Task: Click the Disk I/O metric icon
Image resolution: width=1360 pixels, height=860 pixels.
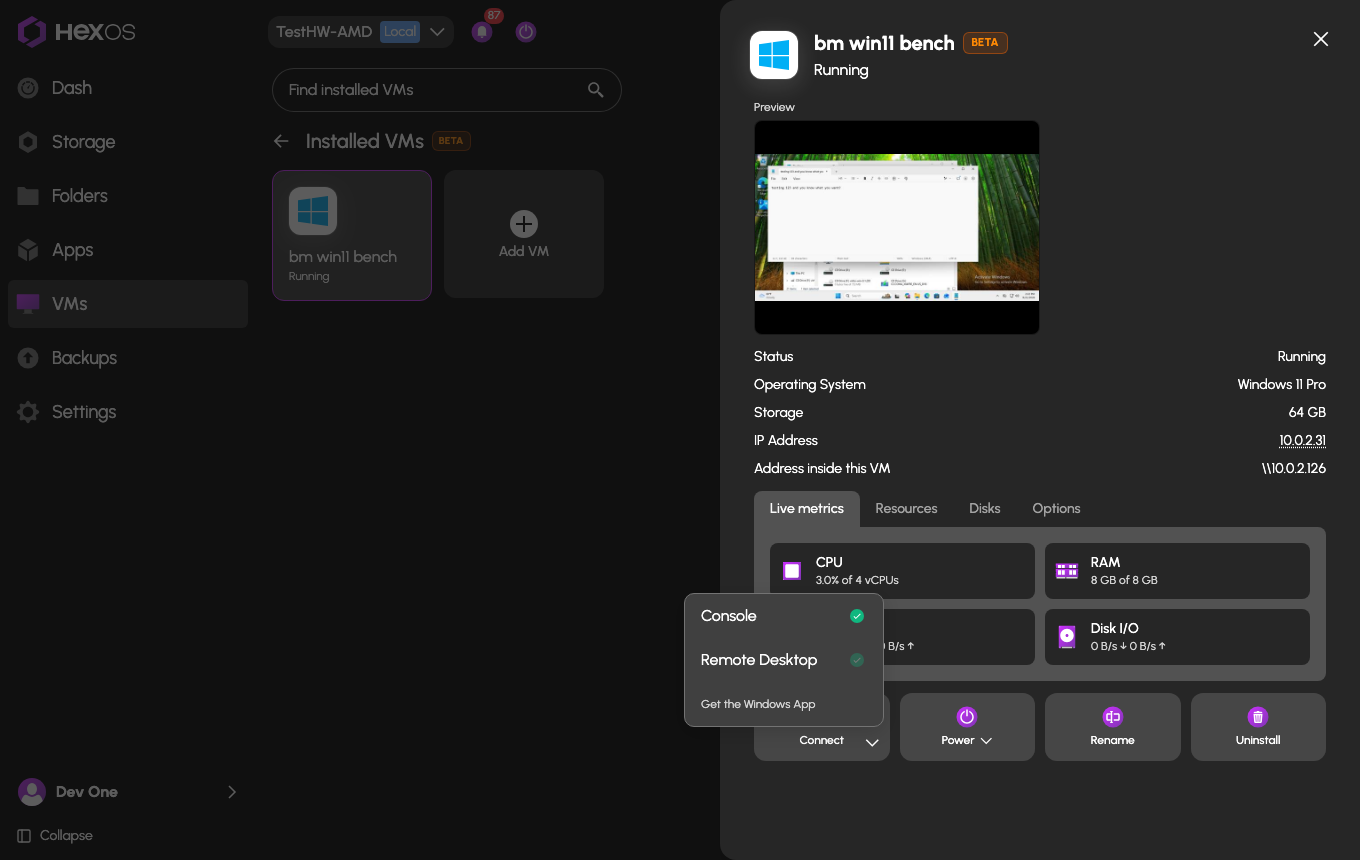Action: tap(1067, 636)
